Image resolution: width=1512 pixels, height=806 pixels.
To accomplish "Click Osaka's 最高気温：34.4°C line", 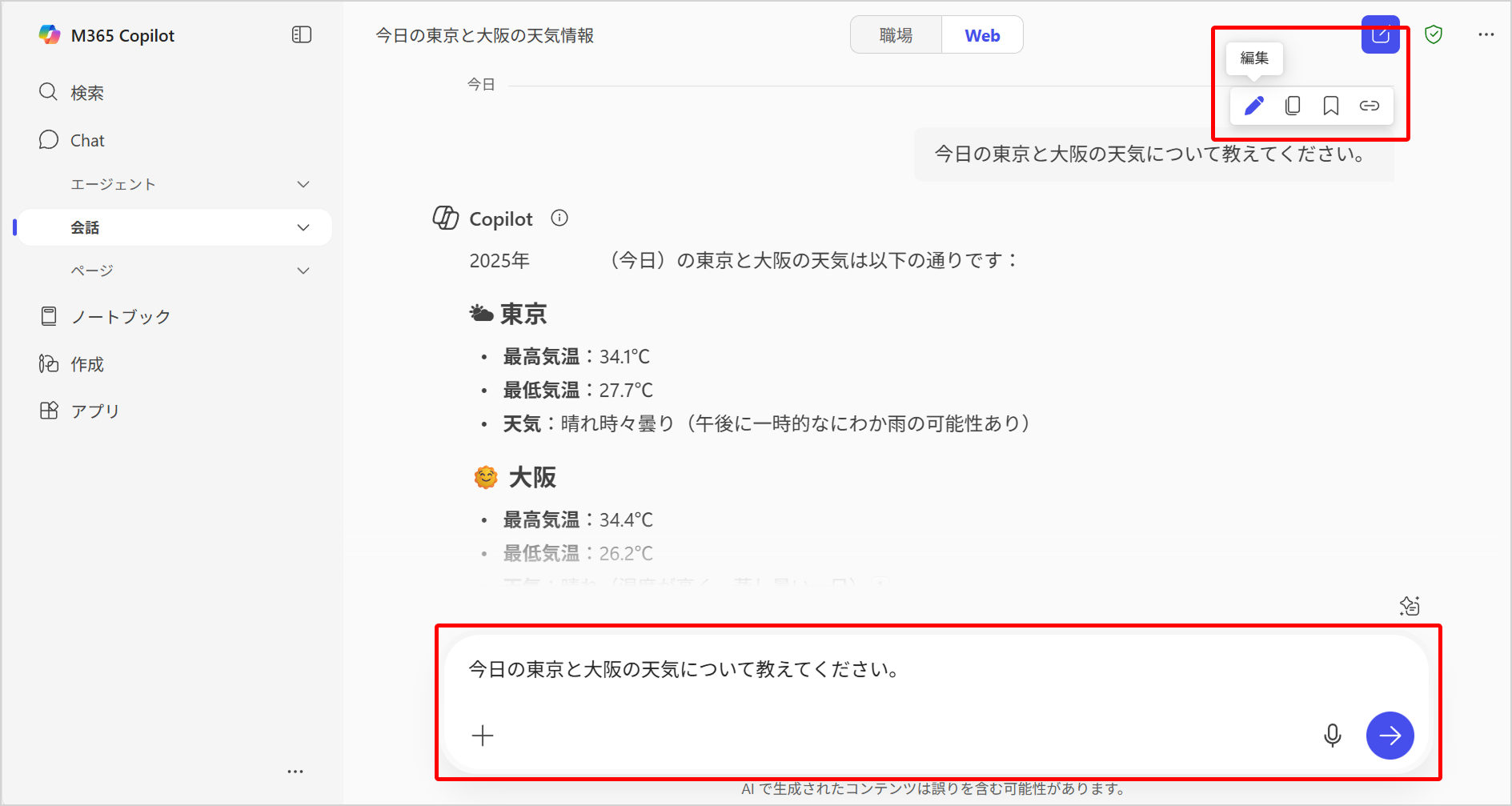I will (578, 519).
